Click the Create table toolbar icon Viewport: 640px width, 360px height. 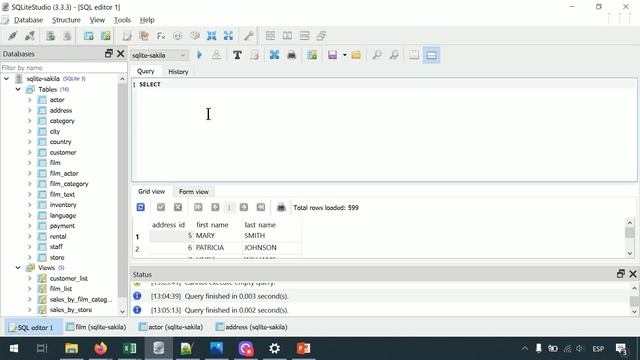point(89,36)
